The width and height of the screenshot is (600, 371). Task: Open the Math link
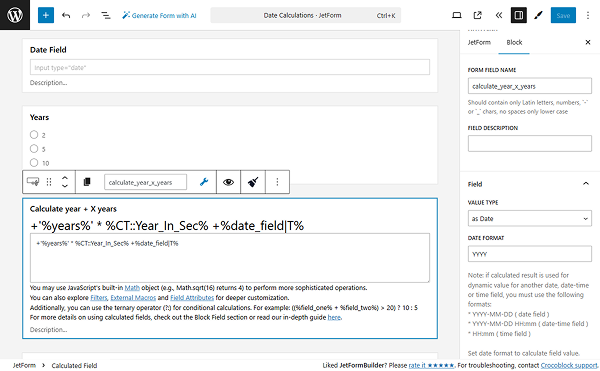(132, 288)
